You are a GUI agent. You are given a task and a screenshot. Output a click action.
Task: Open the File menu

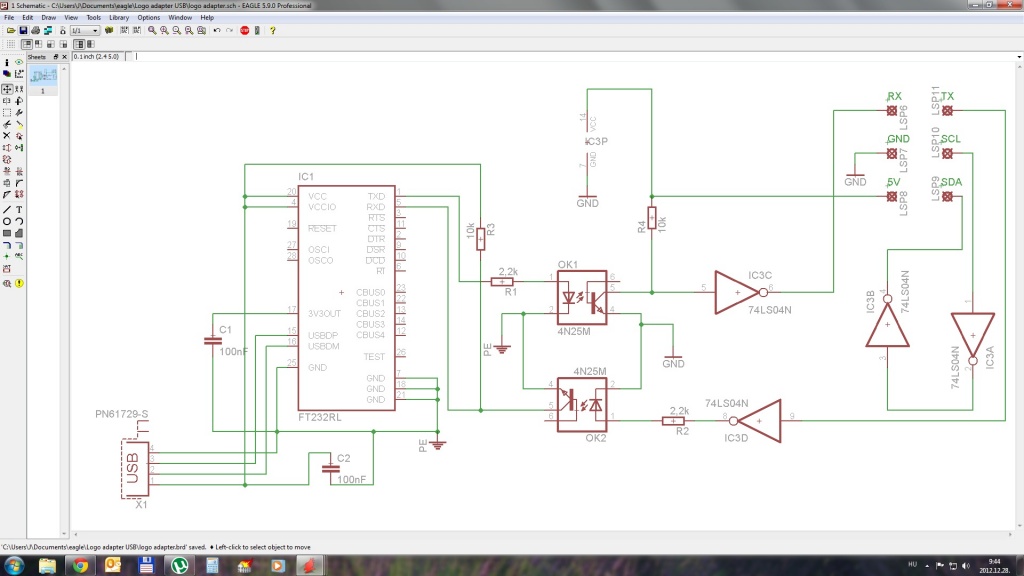(x=9, y=18)
